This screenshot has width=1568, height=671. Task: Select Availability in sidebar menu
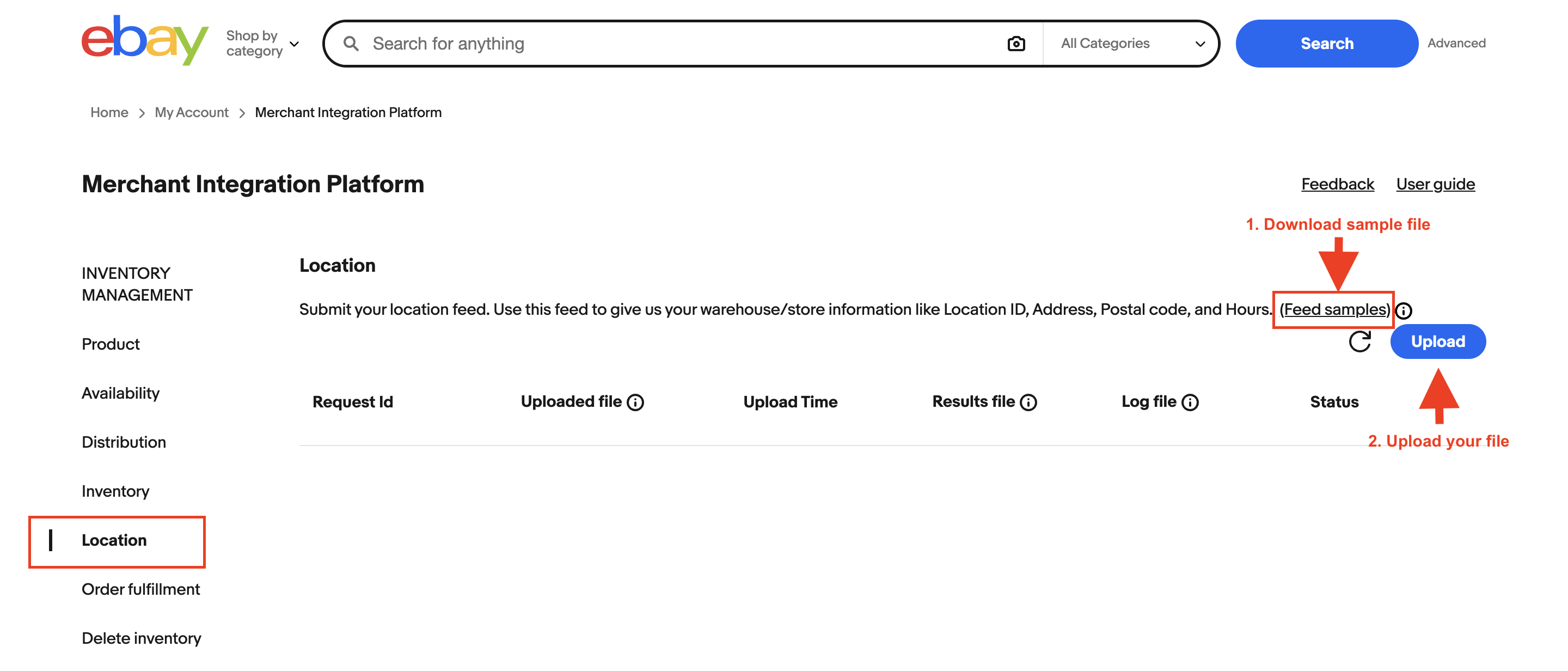pos(120,393)
